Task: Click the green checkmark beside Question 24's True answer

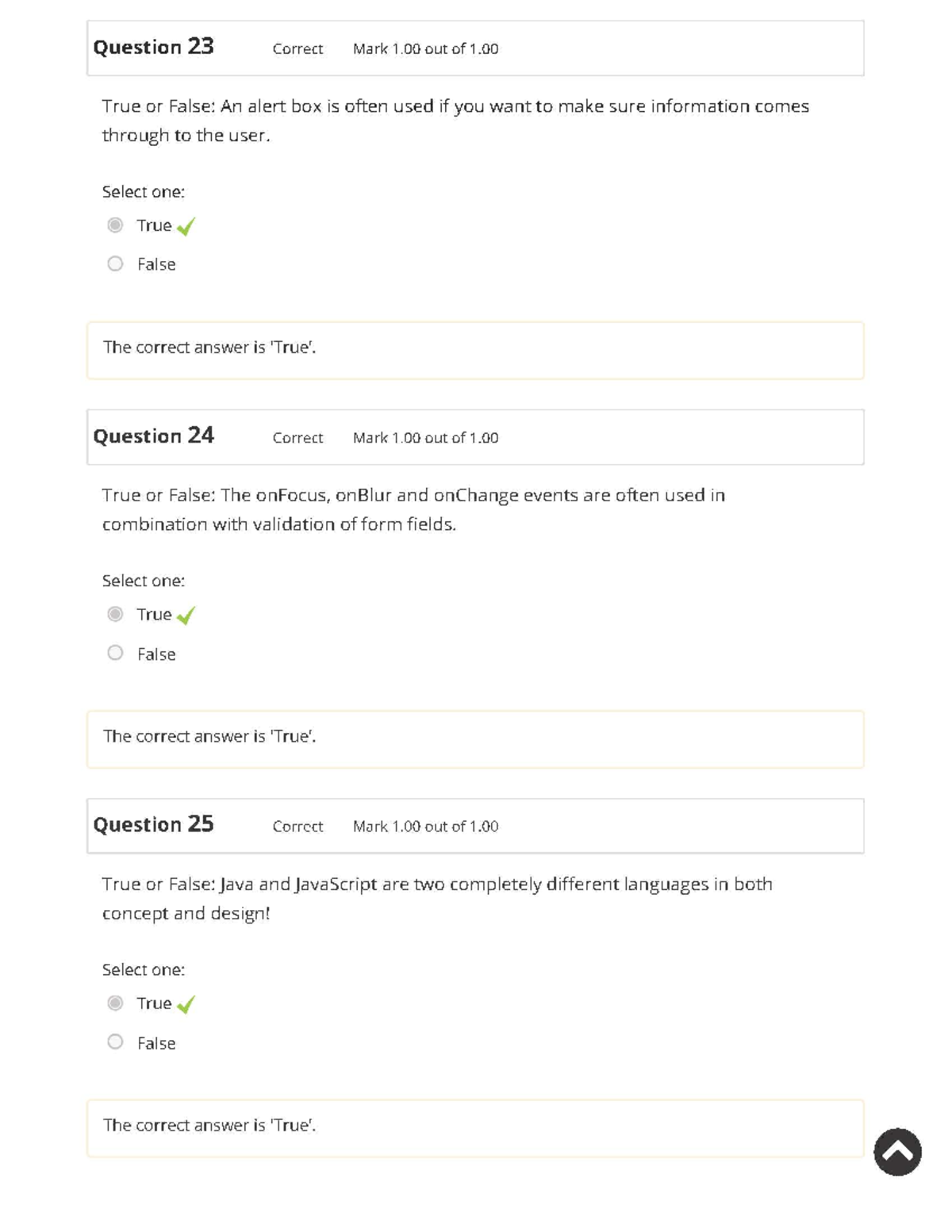Action: point(187,616)
